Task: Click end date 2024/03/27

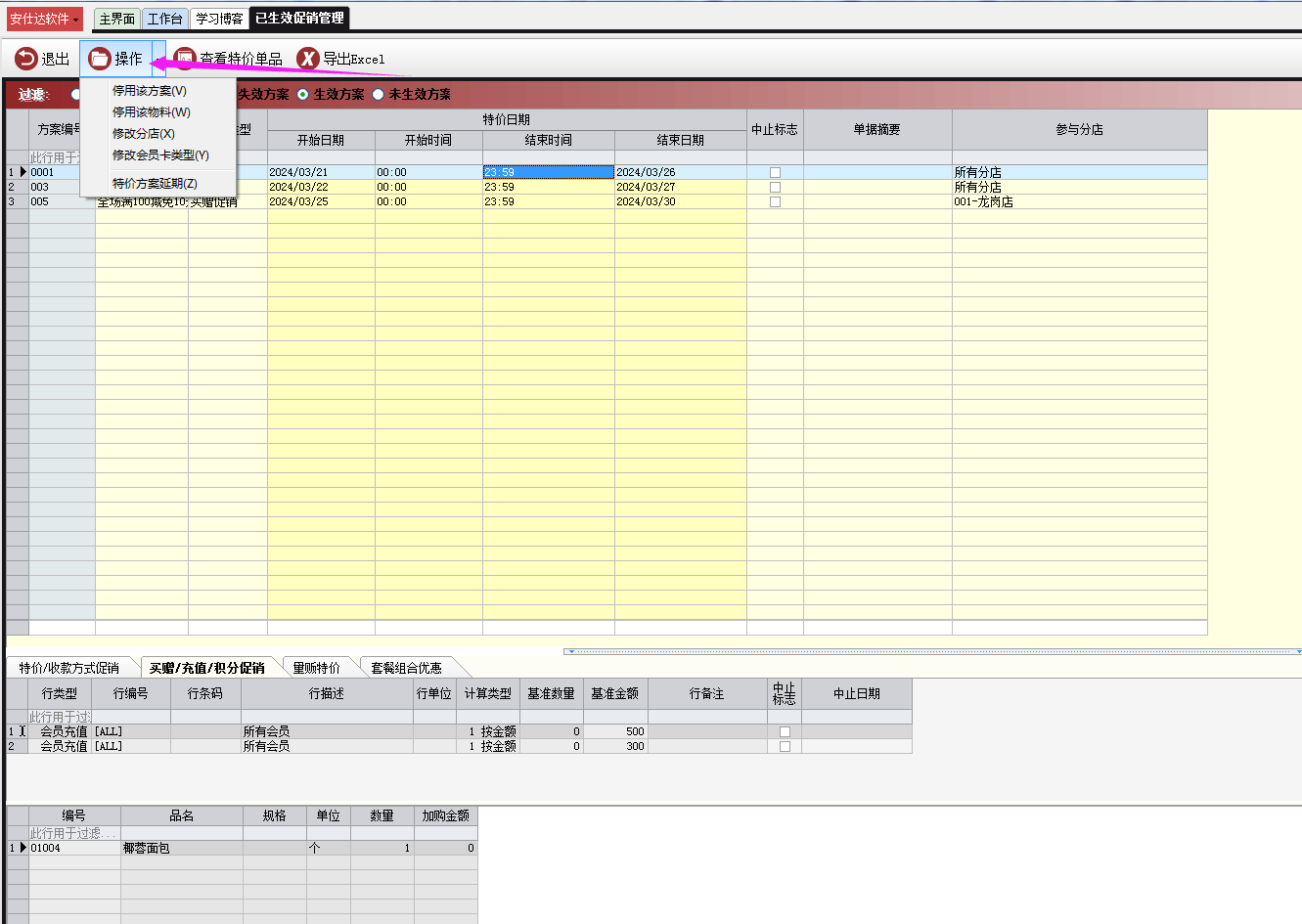Action: point(681,187)
